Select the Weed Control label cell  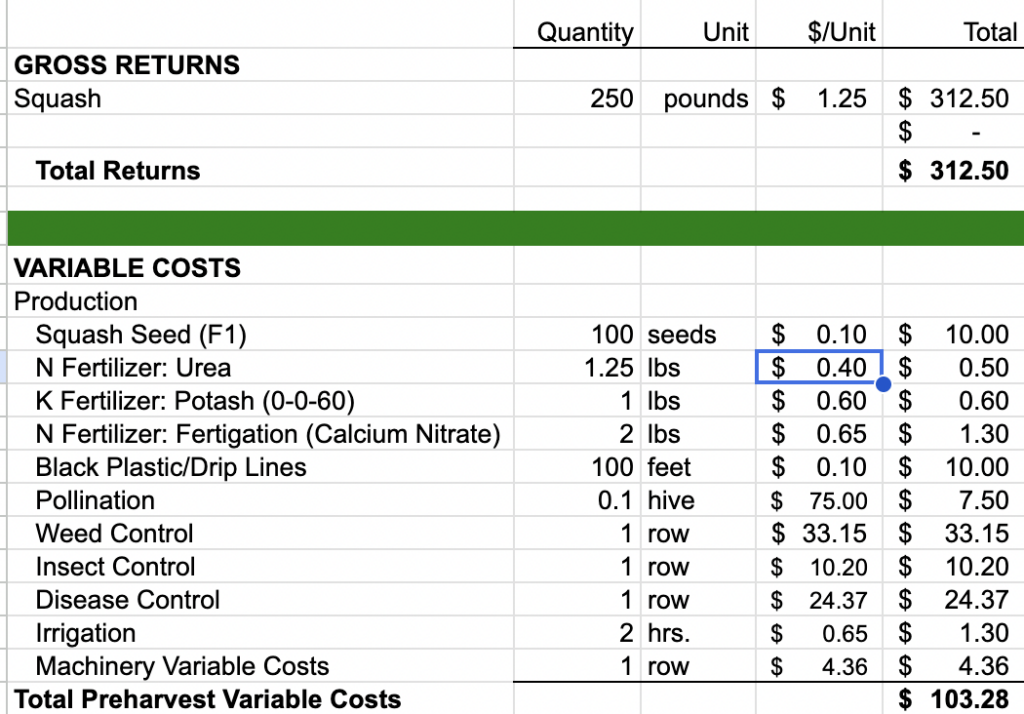click(x=114, y=534)
